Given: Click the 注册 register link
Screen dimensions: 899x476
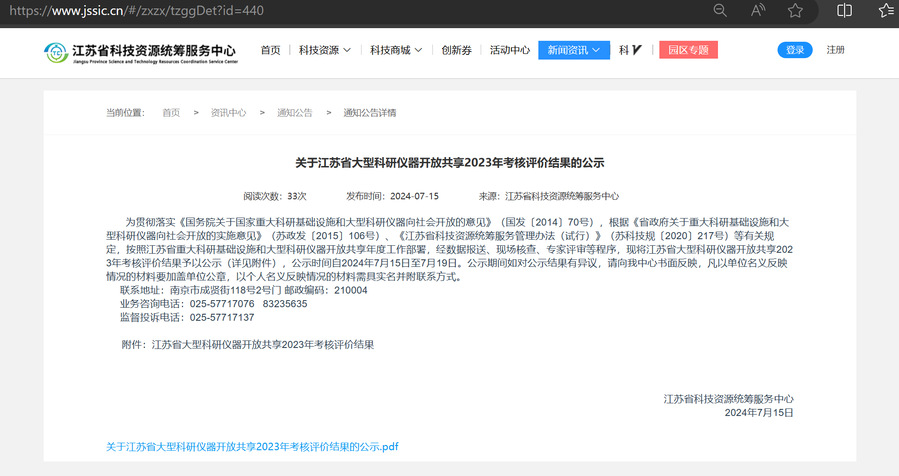Looking at the screenshot, I should pos(835,50).
